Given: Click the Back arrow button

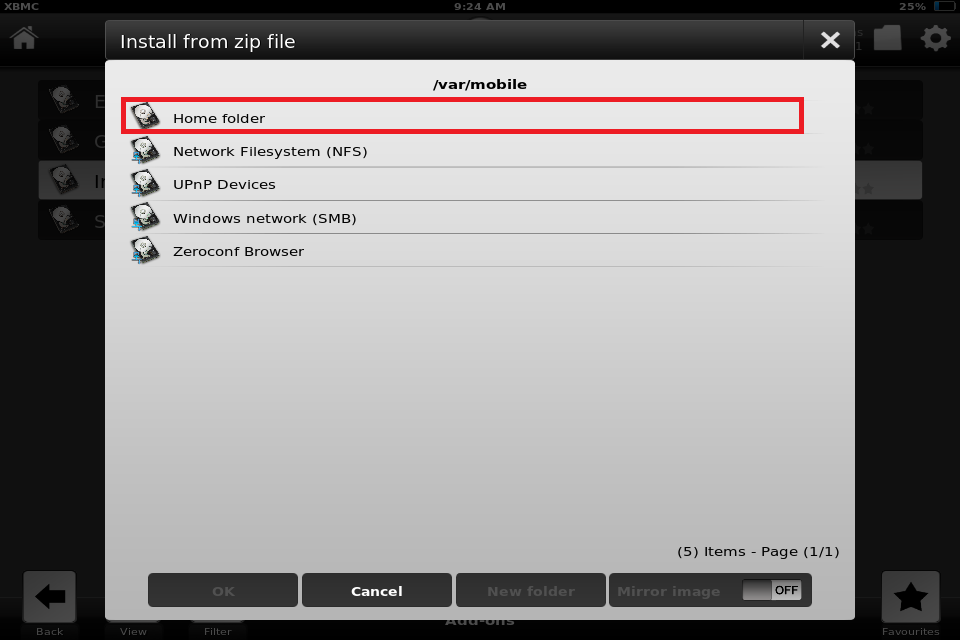Looking at the screenshot, I should [50, 597].
